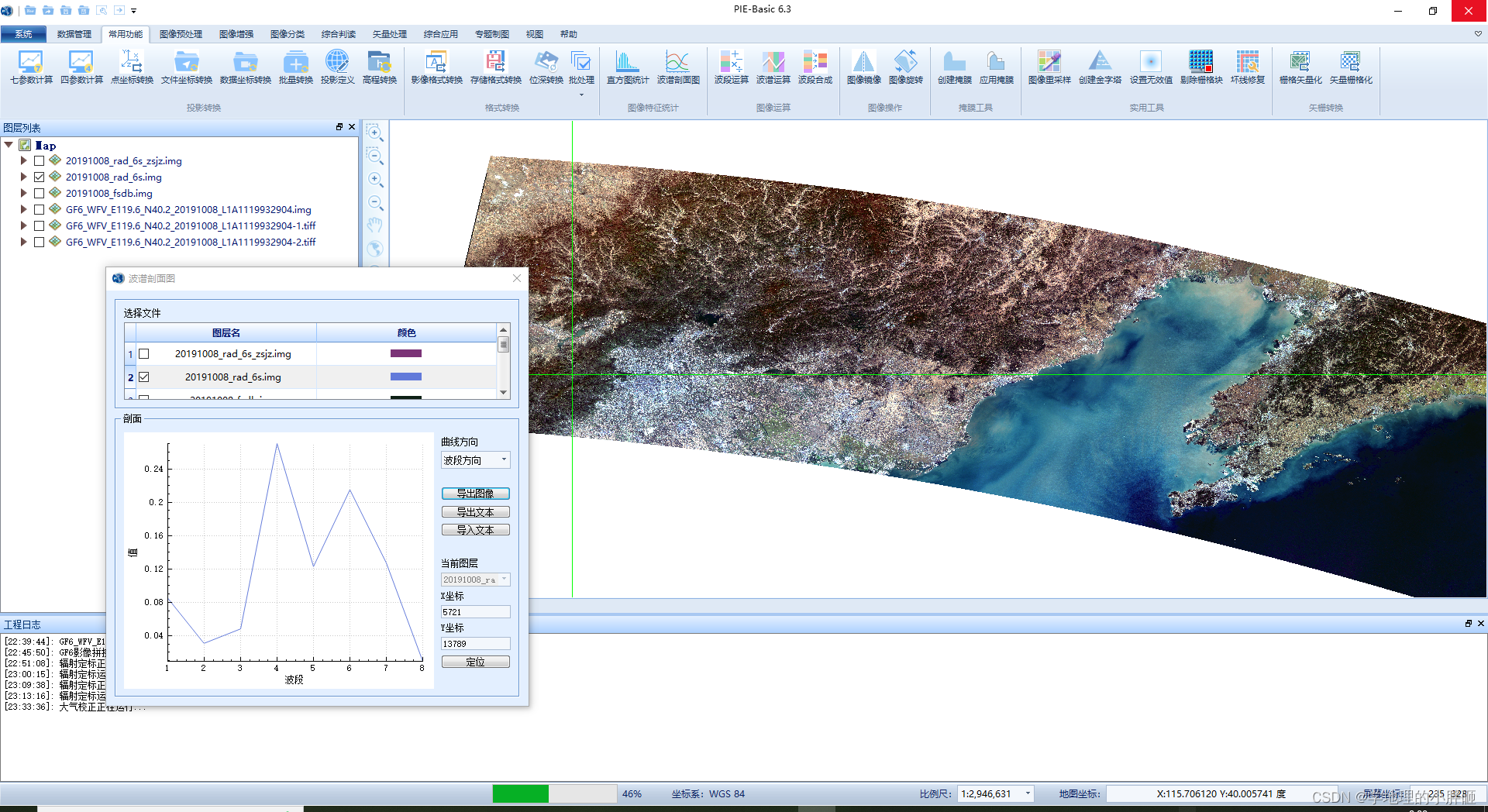Open 直方图统计 tool
1488x812 pixels.
tap(628, 67)
